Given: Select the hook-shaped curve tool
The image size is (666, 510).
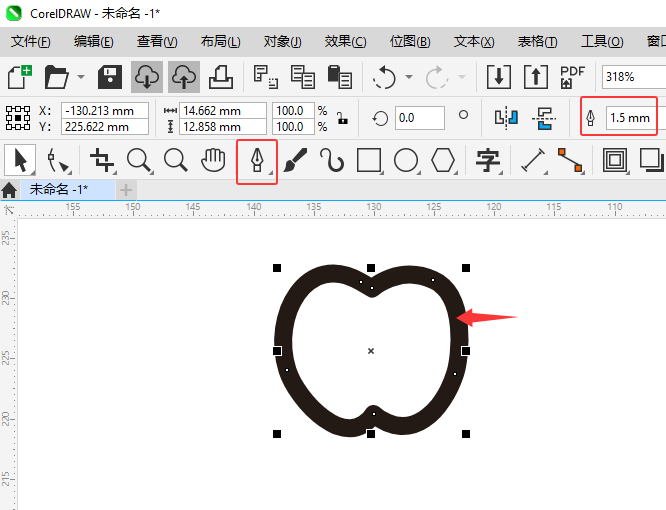Looking at the screenshot, I should point(332,160).
